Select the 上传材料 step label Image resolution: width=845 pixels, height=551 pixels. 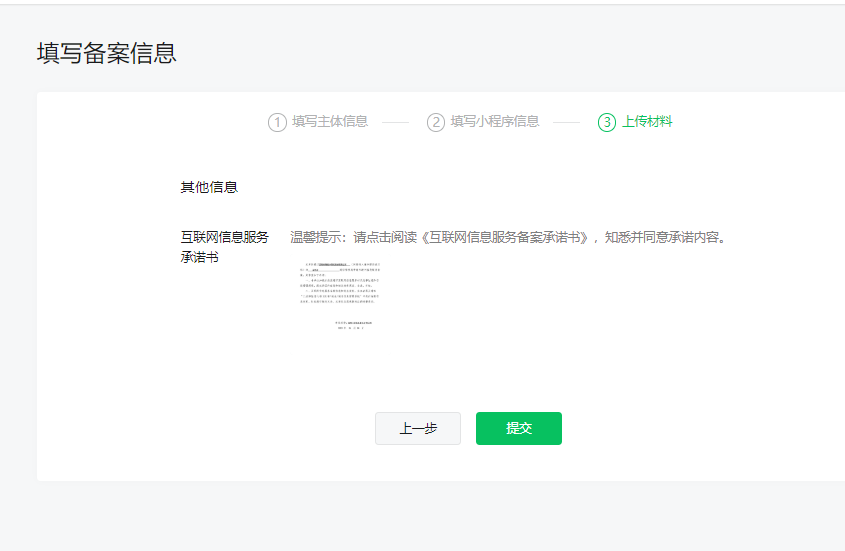point(647,122)
